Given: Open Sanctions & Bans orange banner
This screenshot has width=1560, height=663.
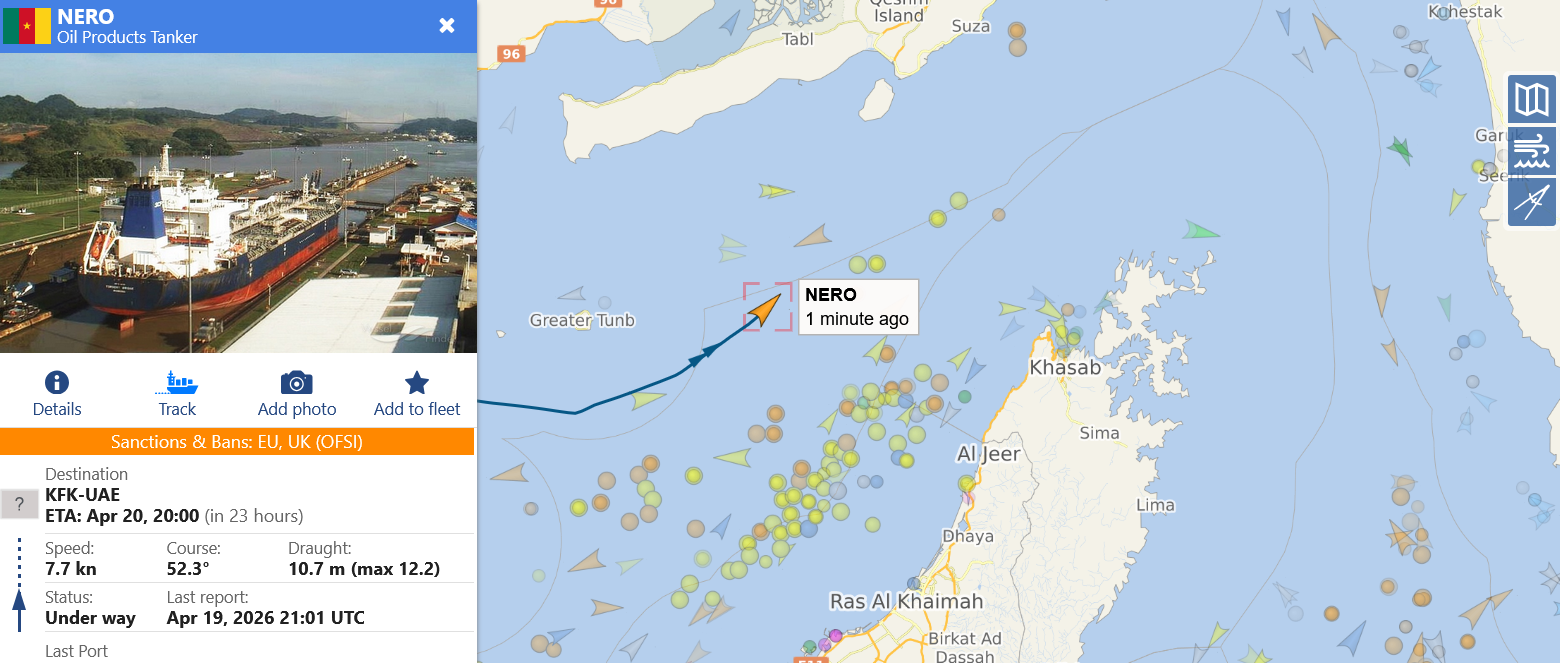Looking at the screenshot, I should 237,441.
